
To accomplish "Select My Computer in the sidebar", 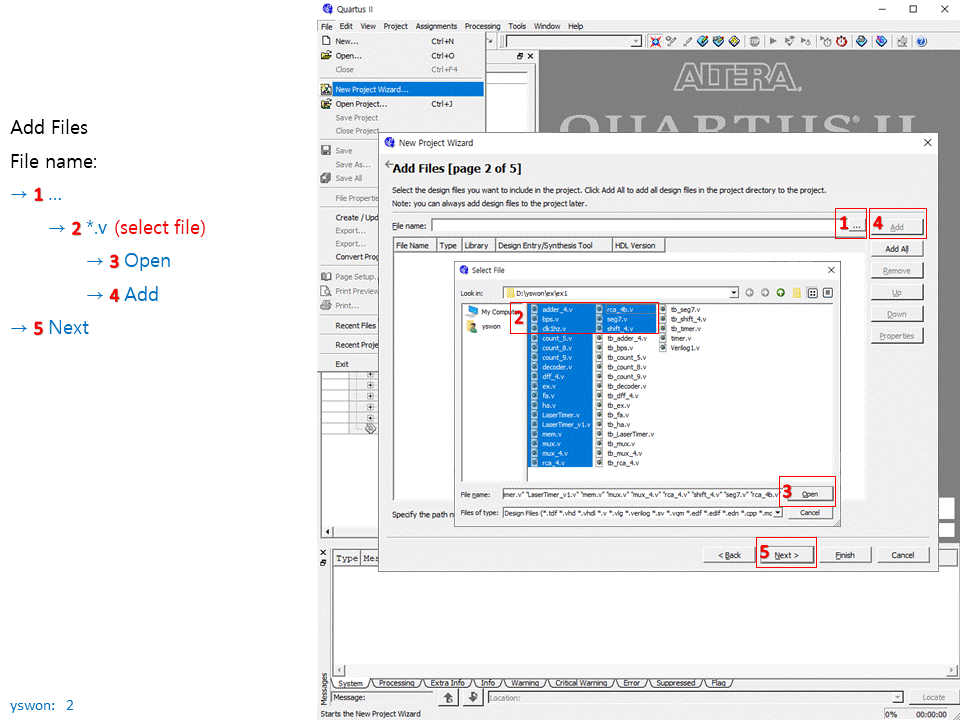I will (492, 312).
